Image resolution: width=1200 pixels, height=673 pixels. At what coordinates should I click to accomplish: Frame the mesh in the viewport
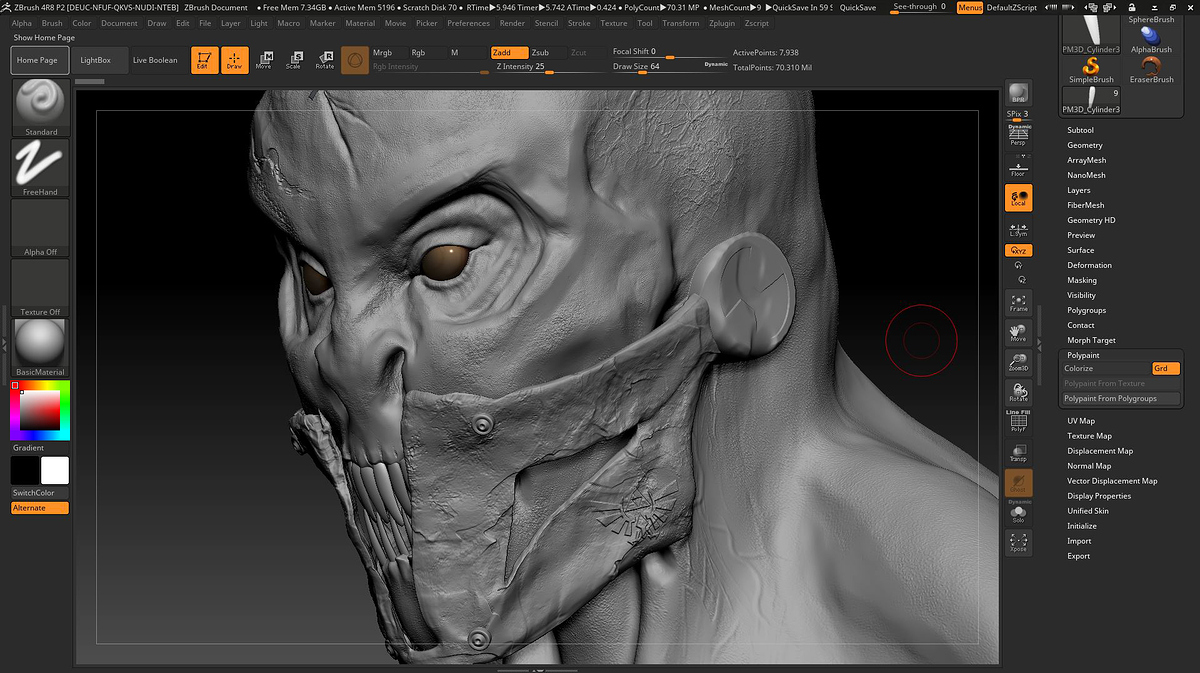pos(1018,301)
